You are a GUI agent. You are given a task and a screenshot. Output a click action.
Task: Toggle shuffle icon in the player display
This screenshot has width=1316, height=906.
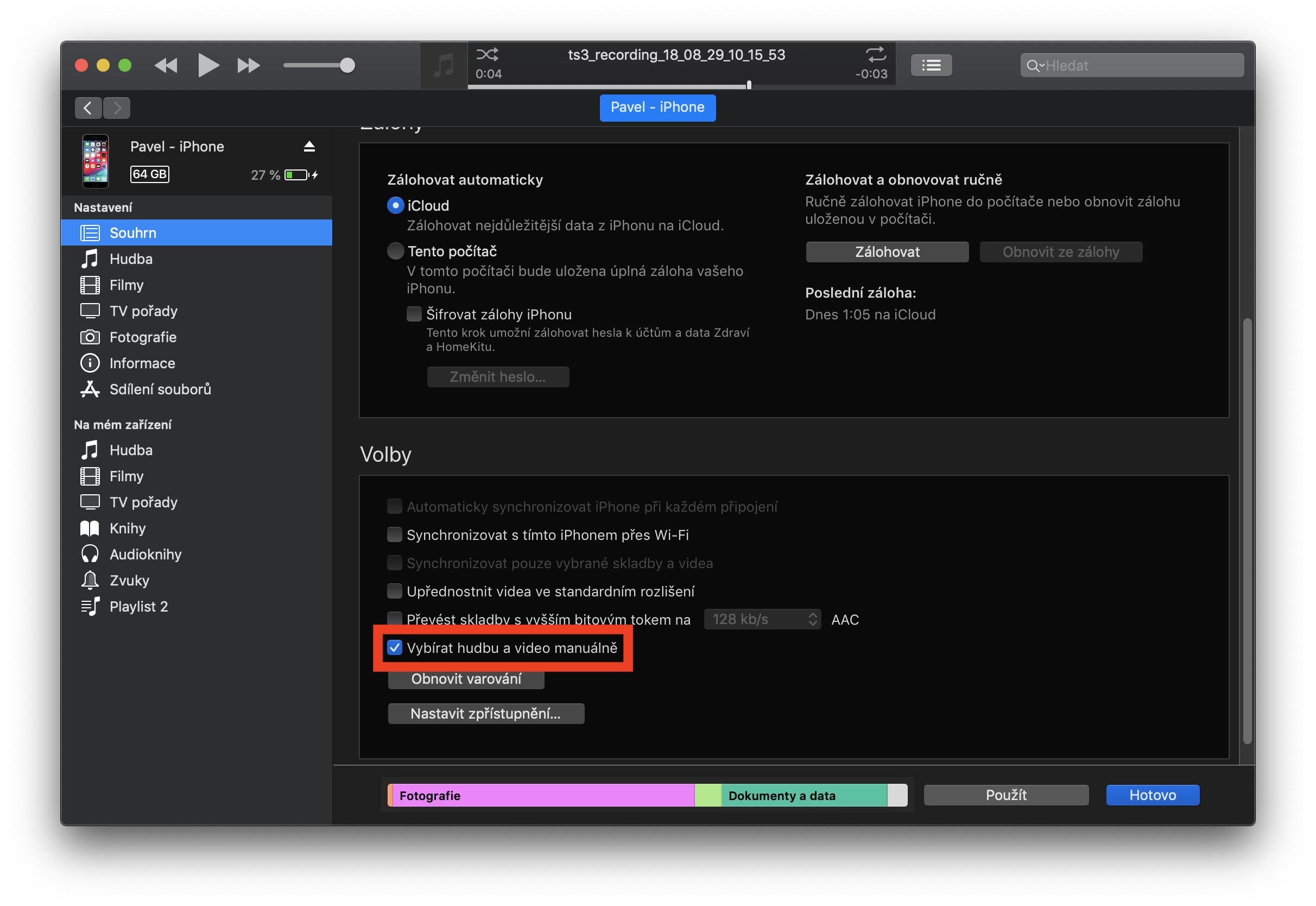(x=486, y=54)
